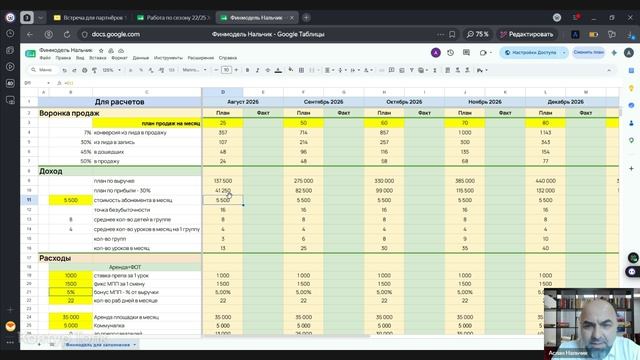This screenshot has height=360, width=640.
Task: Open the share access dropdown arrow
Action: click(564, 53)
